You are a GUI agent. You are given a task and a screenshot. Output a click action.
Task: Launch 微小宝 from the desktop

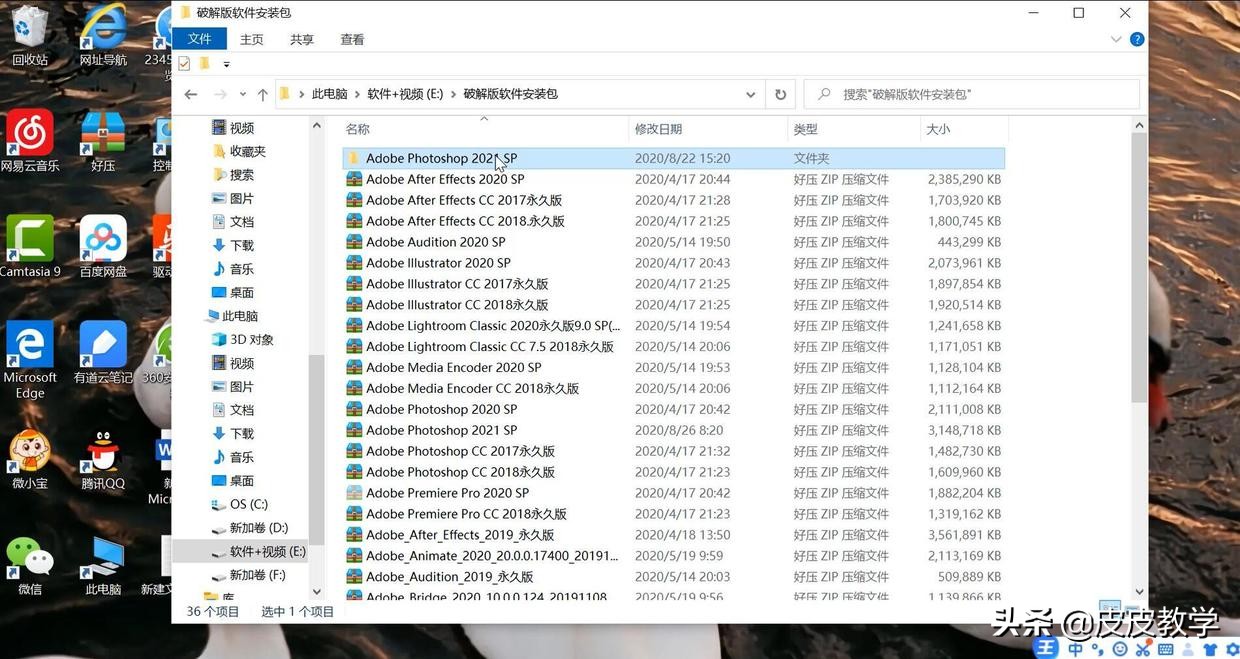[x=30, y=459]
